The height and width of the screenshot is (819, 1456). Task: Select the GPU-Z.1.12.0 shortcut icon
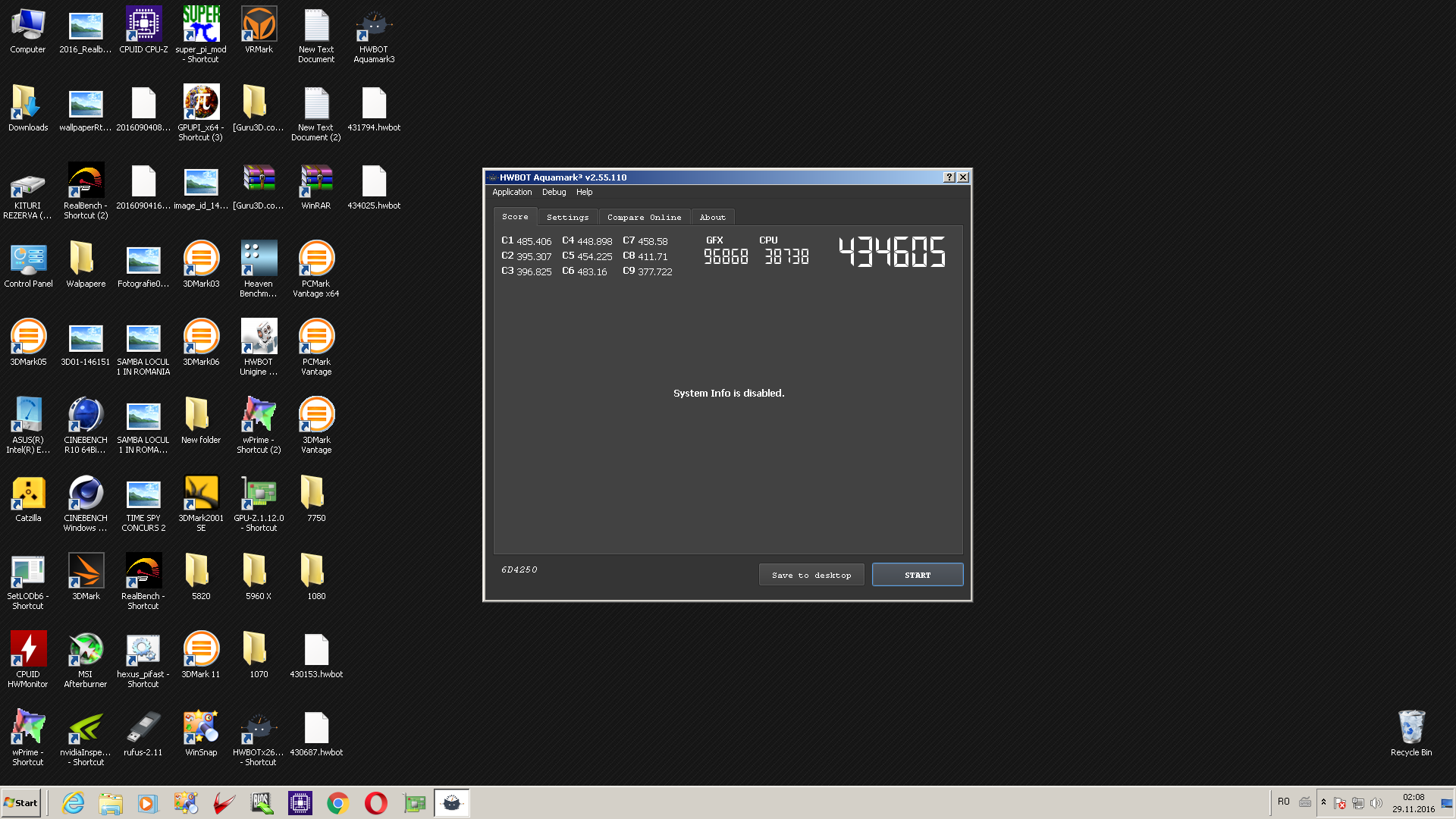[259, 503]
